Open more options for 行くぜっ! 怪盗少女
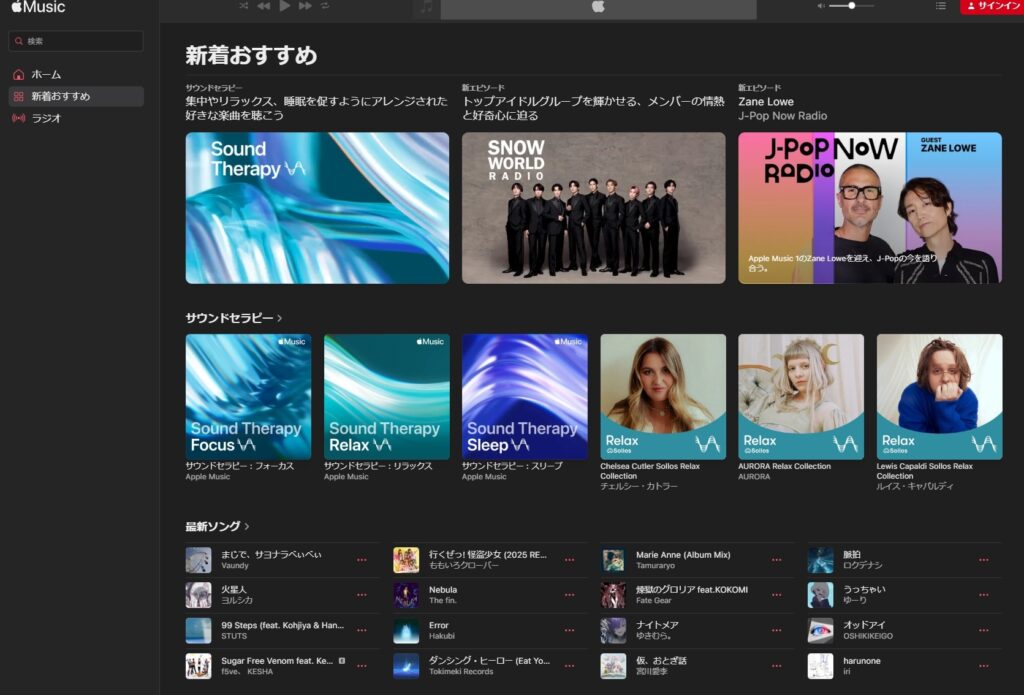The height and width of the screenshot is (695, 1024). (x=569, y=560)
